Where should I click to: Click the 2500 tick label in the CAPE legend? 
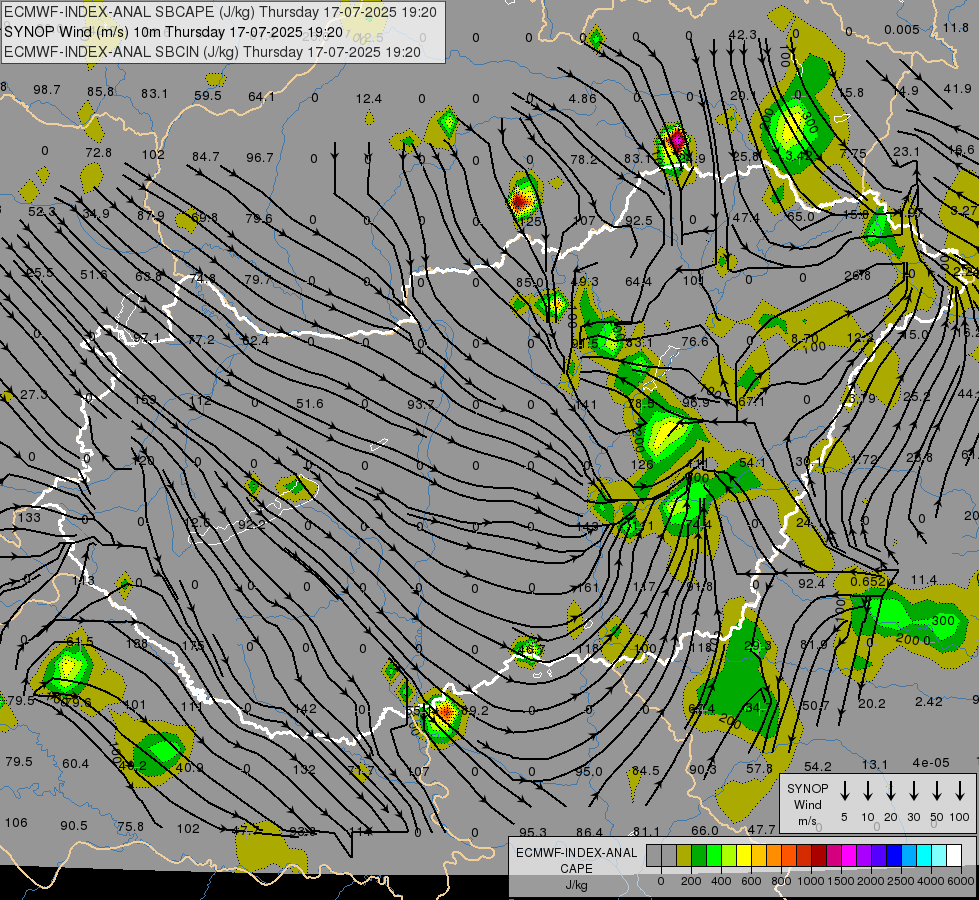pyautogui.click(x=901, y=881)
